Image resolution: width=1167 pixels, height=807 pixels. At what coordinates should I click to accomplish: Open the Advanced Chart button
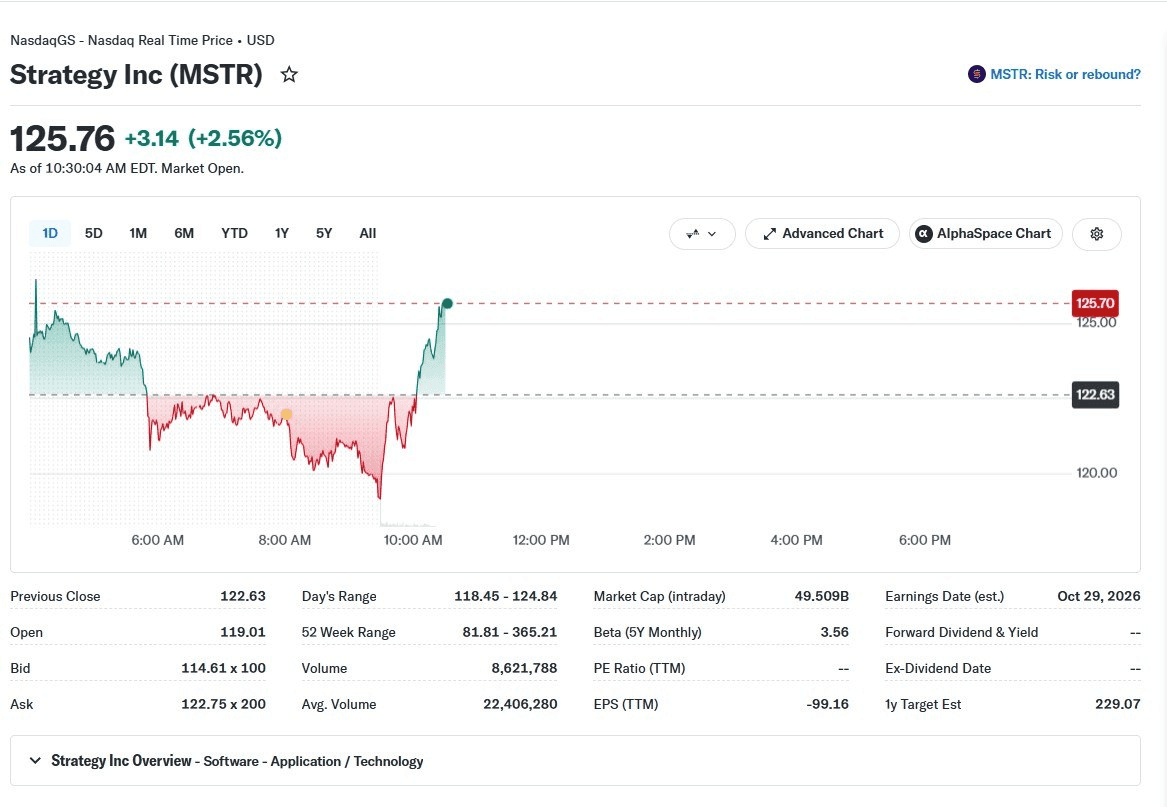(x=822, y=234)
